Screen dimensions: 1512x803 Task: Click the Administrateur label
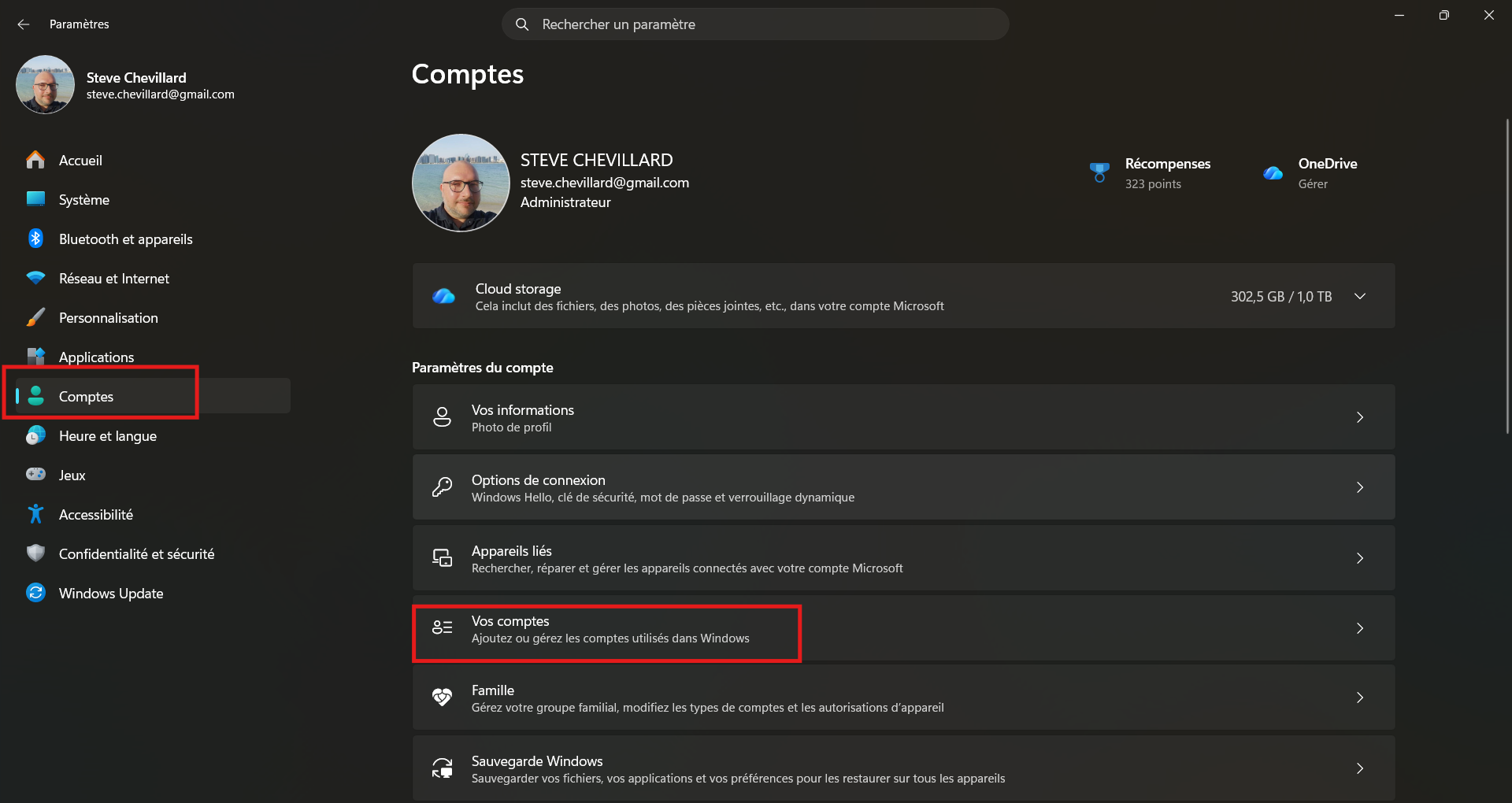[565, 202]
